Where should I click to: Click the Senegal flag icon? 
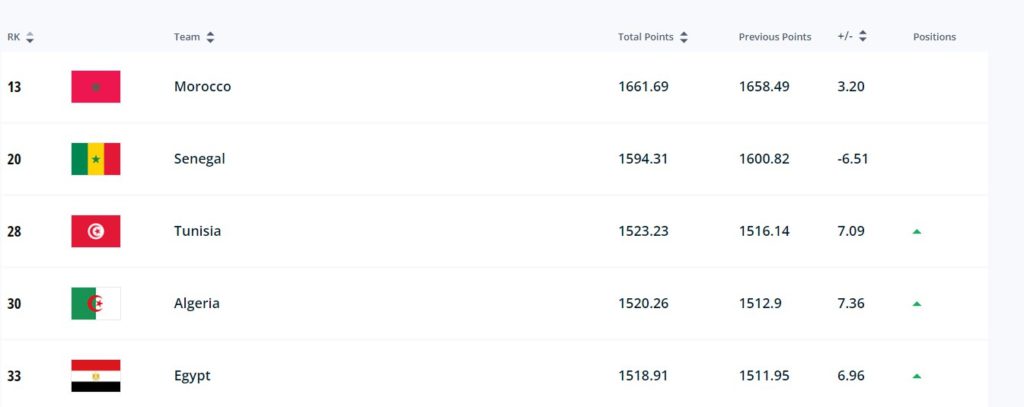point(95,159)
